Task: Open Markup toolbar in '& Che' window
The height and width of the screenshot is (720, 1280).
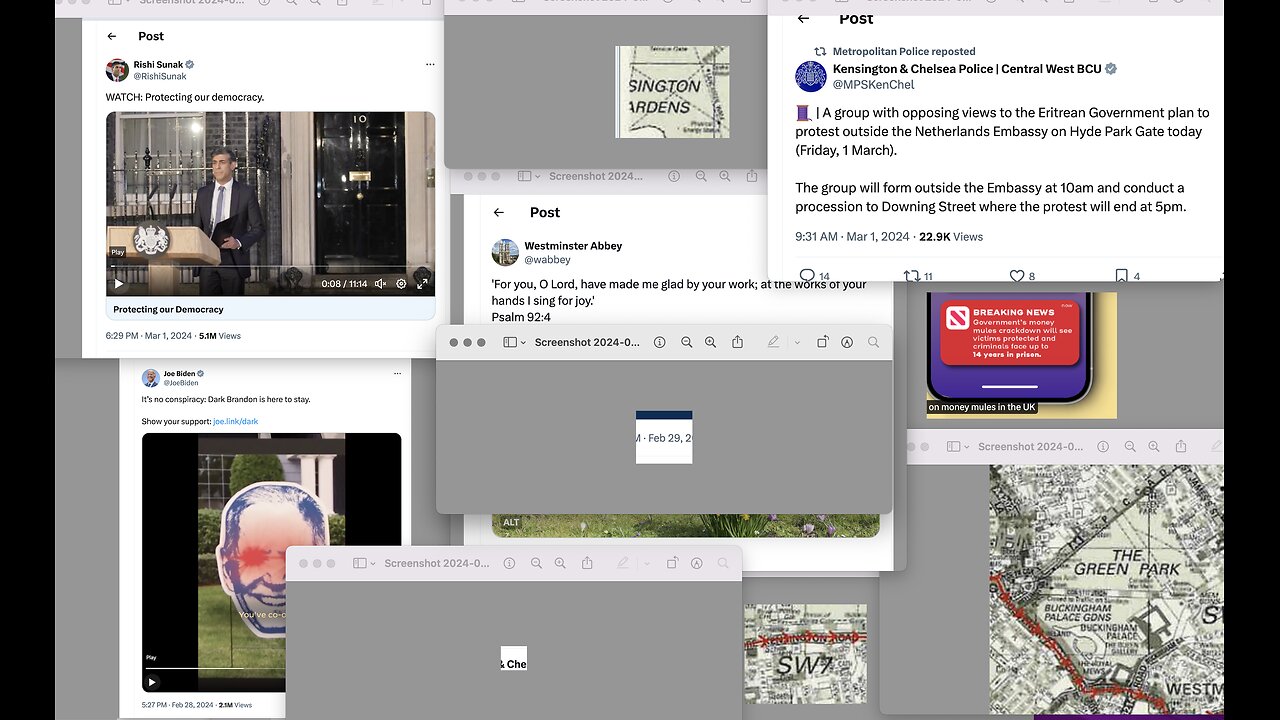Action: (697, 564)
